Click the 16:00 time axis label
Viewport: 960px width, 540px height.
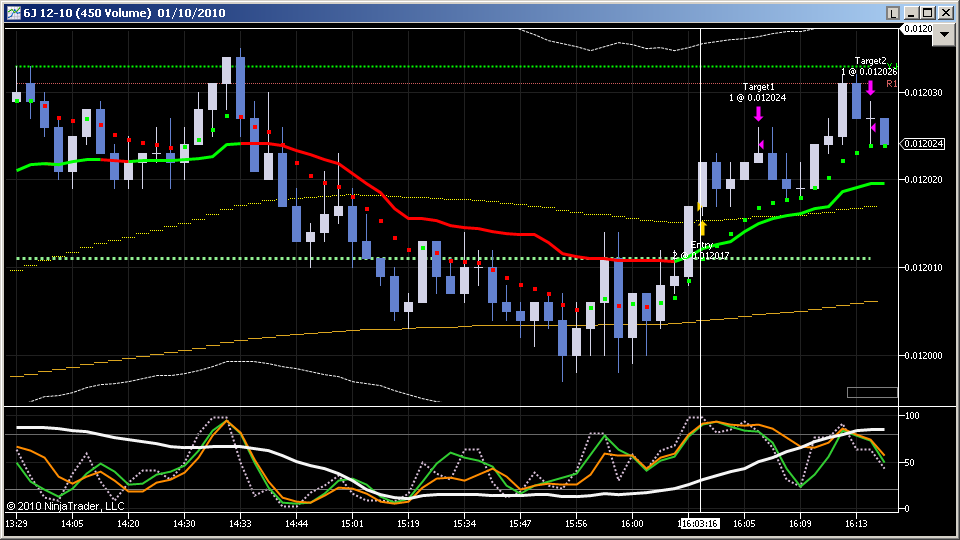(632, 523)
